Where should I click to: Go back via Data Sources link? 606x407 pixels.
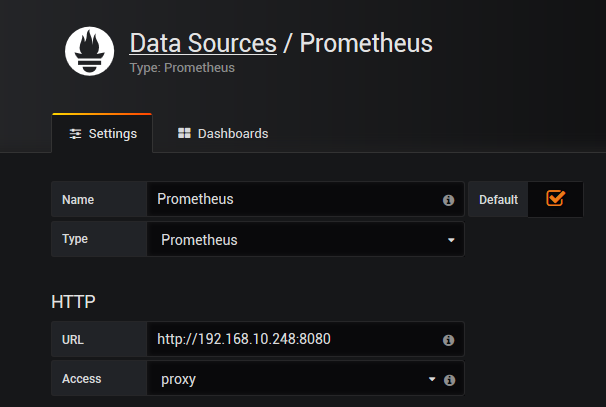pyautogui.click(x=203, y=43)
